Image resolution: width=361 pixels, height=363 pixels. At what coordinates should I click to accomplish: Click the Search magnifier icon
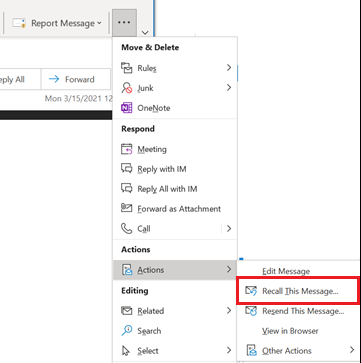pos(127,331)
